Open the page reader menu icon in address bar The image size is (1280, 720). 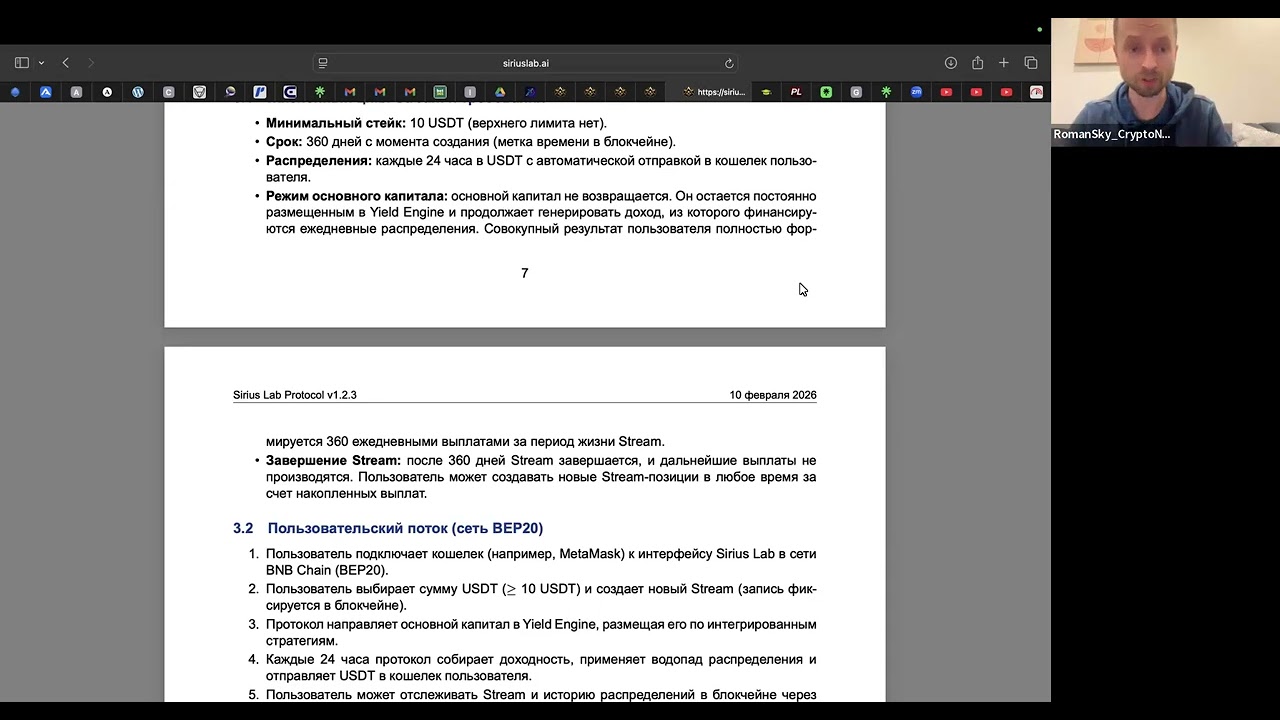pos(323,63)
